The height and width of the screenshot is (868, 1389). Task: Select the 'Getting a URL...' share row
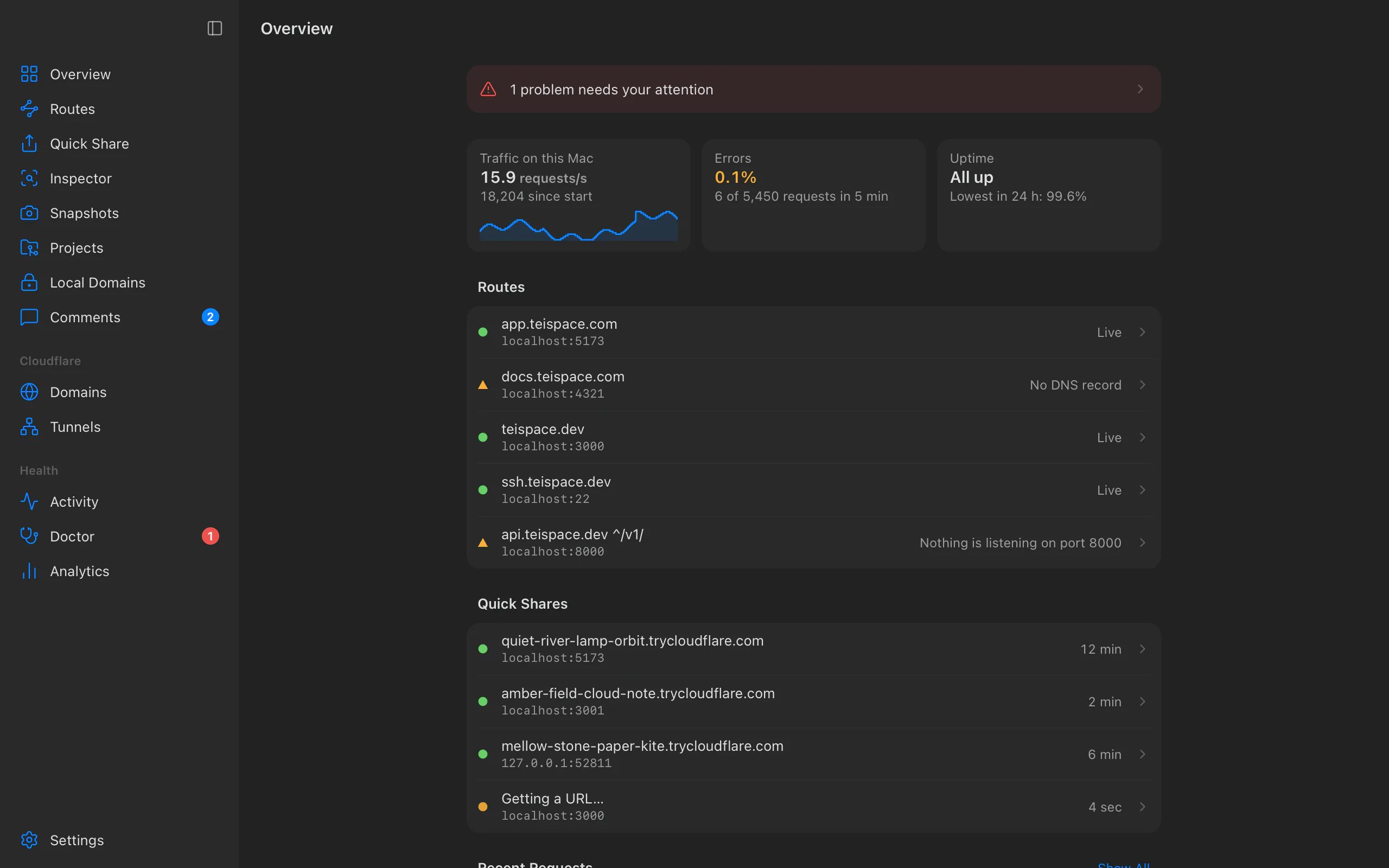(813, 807)
